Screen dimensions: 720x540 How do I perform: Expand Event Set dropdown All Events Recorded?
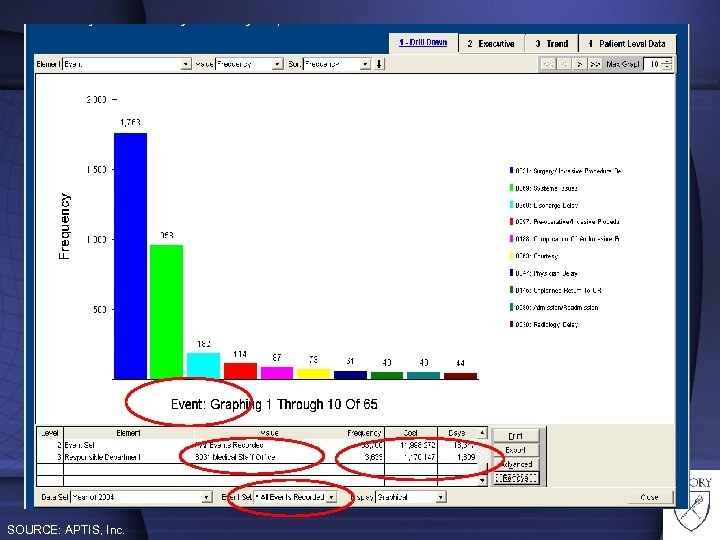331,497
